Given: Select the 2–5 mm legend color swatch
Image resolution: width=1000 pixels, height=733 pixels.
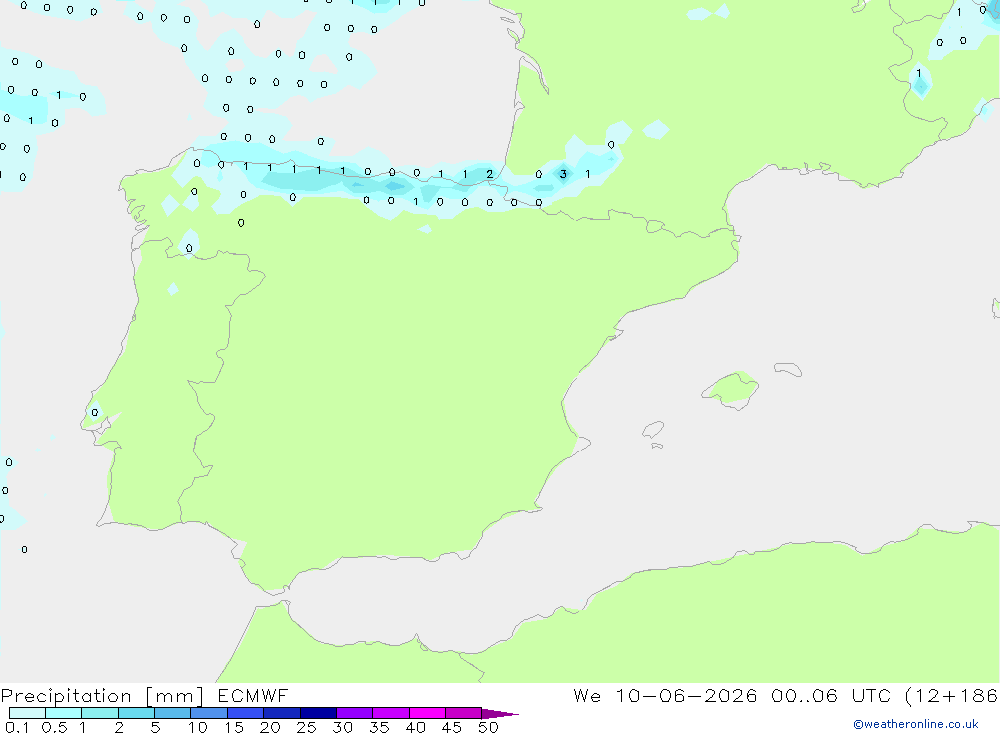Looking at the screenshot, I should click(x=136, y=713).
